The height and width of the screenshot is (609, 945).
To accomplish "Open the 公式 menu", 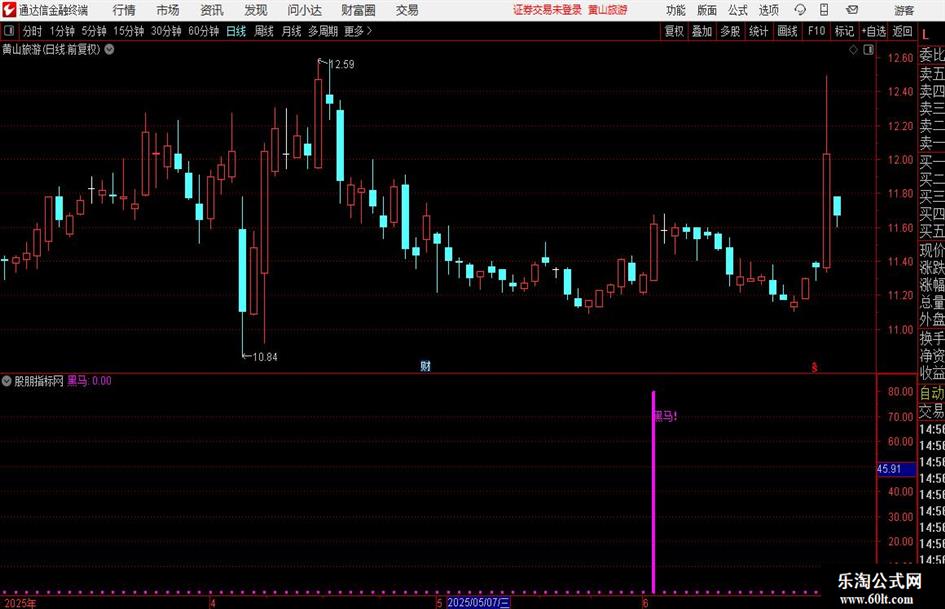I will [737, 10].
